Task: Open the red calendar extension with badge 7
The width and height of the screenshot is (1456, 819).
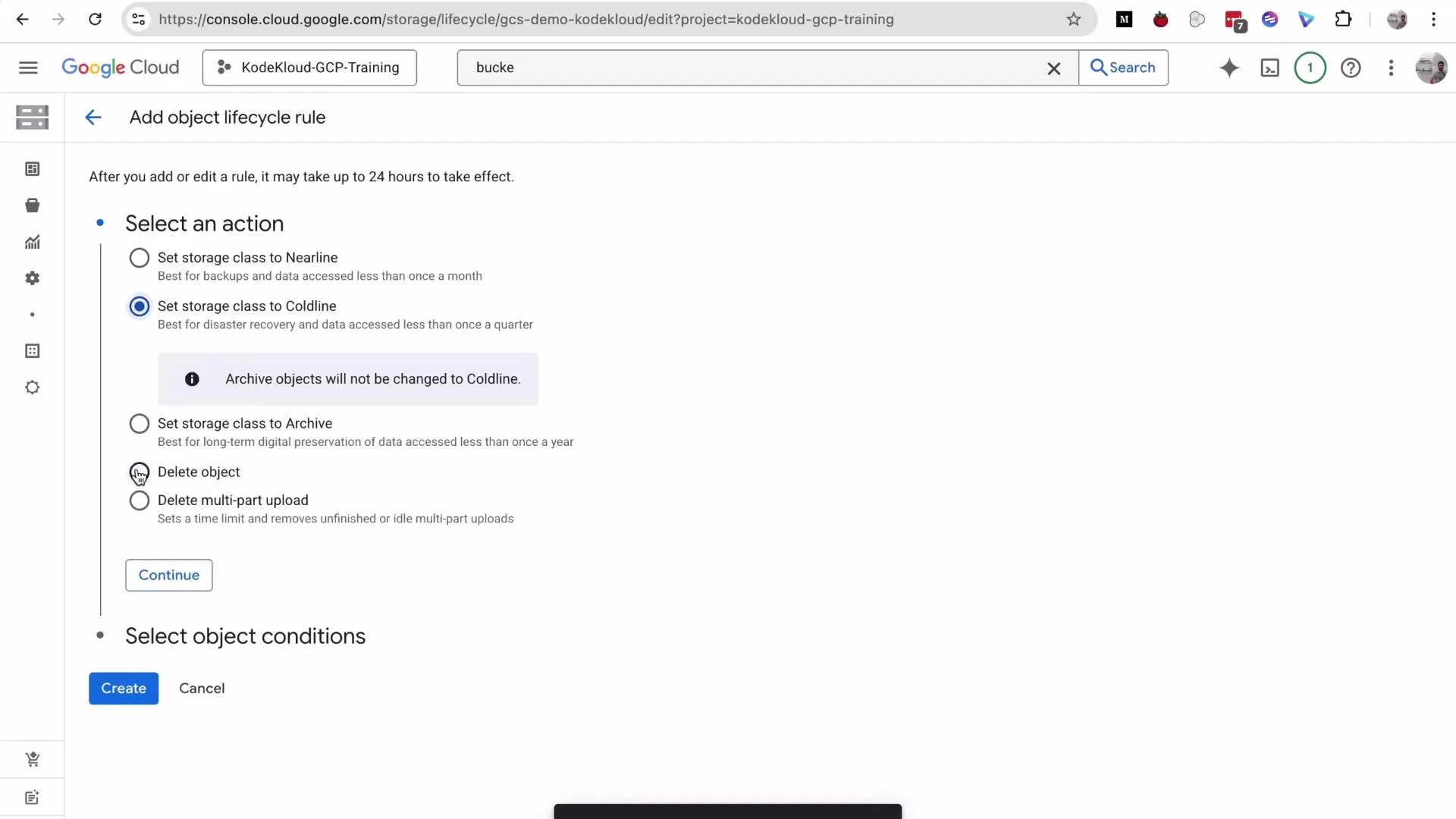Action: pyautogui.click(x=1235, y=21)
